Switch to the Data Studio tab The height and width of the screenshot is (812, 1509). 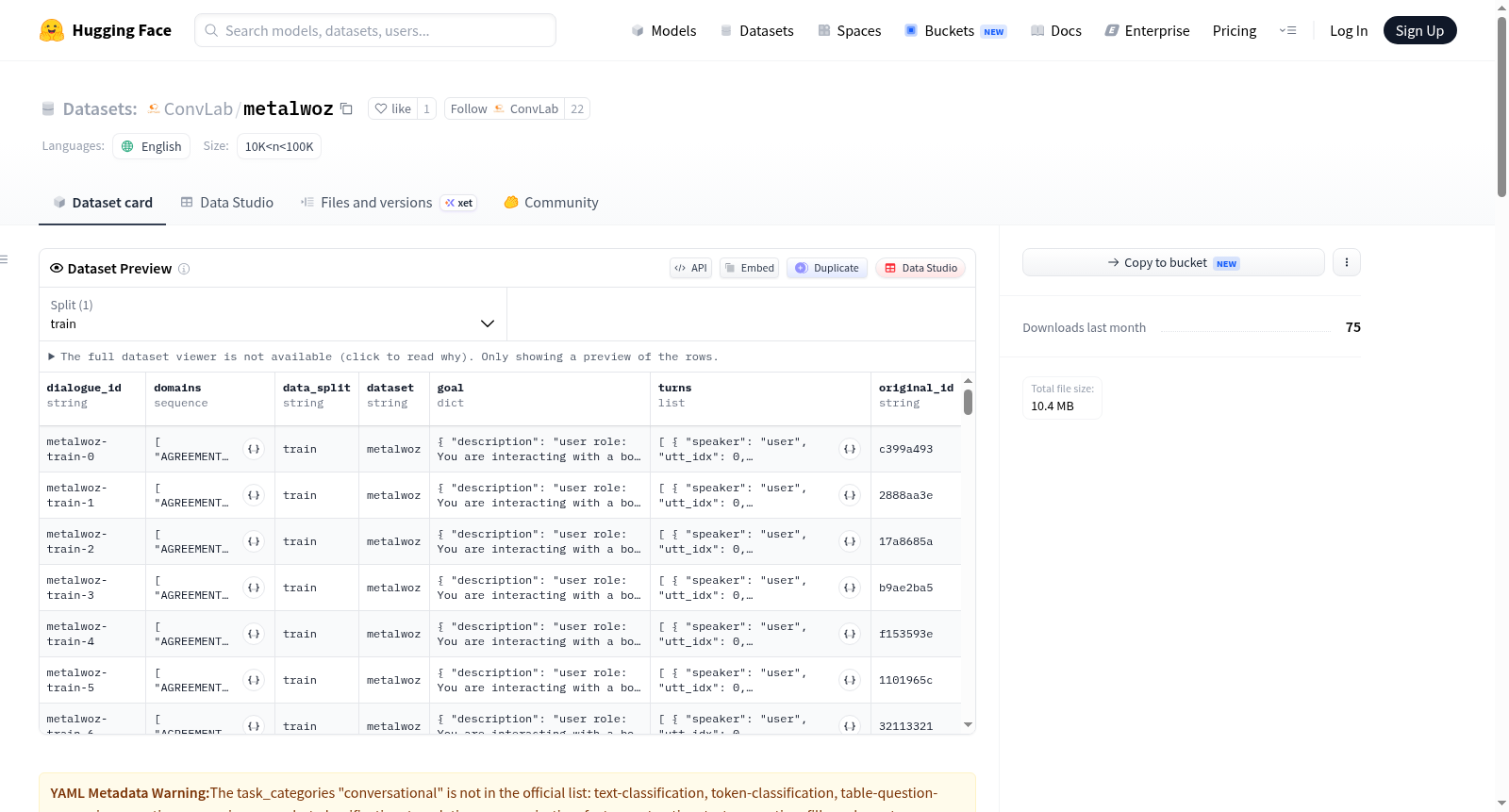227,203
